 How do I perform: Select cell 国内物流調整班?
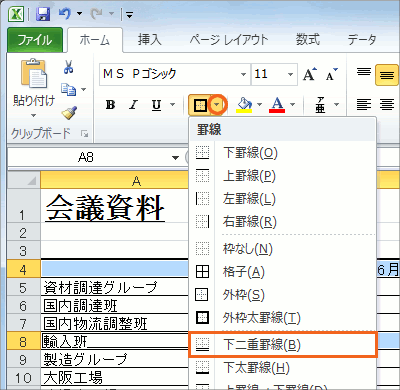114,323
